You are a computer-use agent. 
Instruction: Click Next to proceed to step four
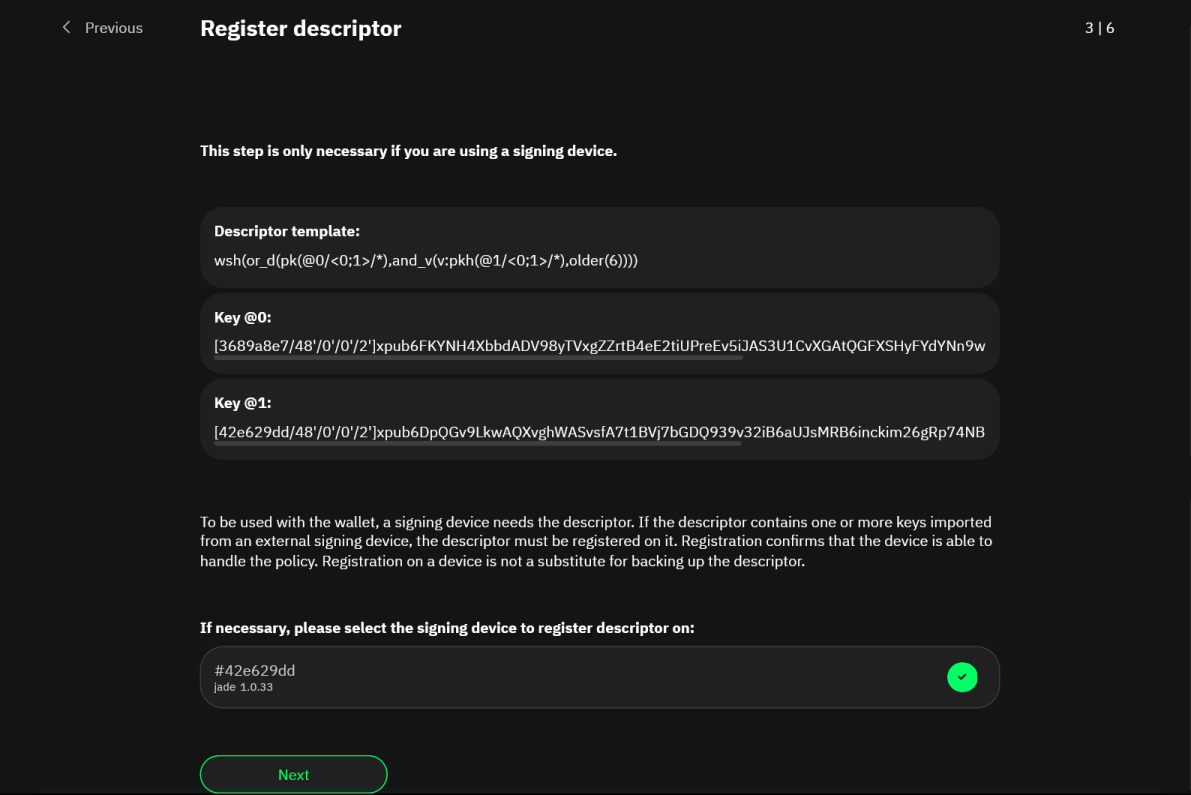coord(293,774)
